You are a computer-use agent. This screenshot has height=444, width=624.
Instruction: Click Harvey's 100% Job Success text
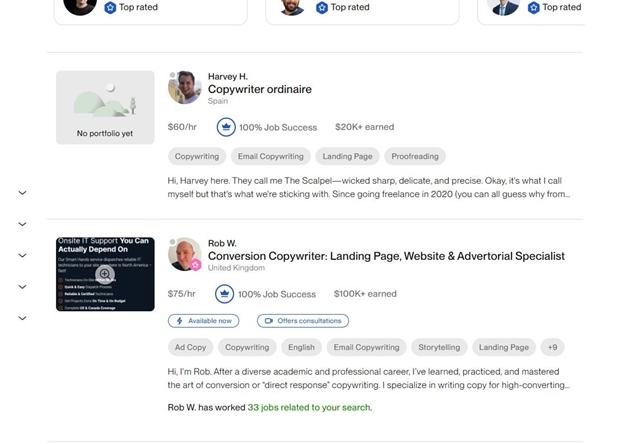278,127
